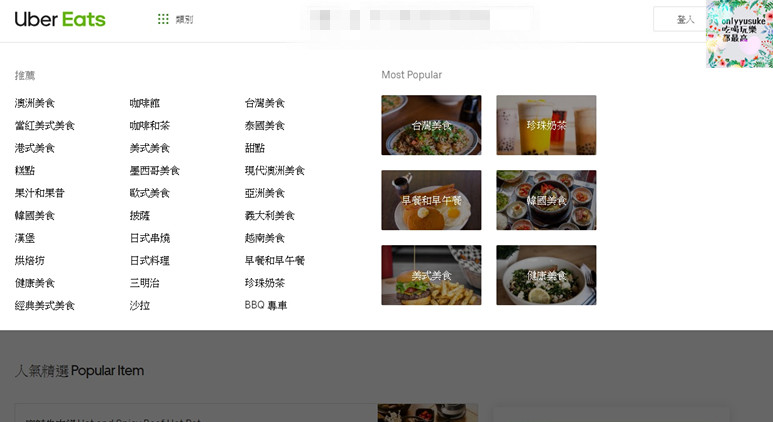Select 當紅美式美食 category link
773x422 pixels.
tap(44, 126)
